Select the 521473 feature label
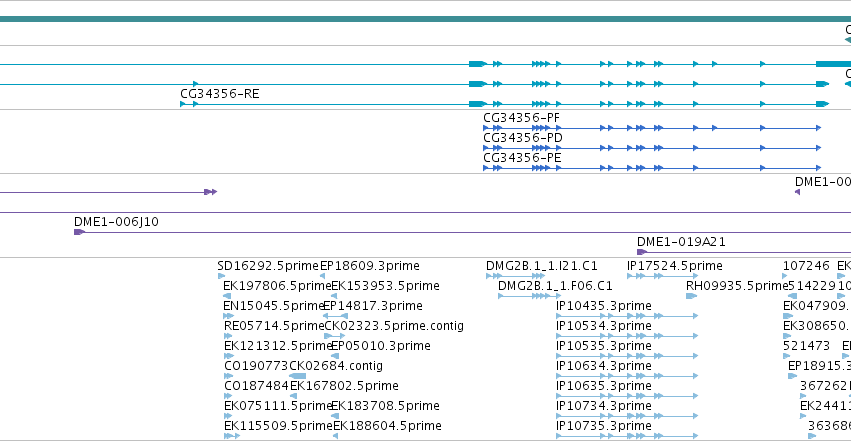The height and width of the screenshot is (441, 851). click(x=806, y=346)
